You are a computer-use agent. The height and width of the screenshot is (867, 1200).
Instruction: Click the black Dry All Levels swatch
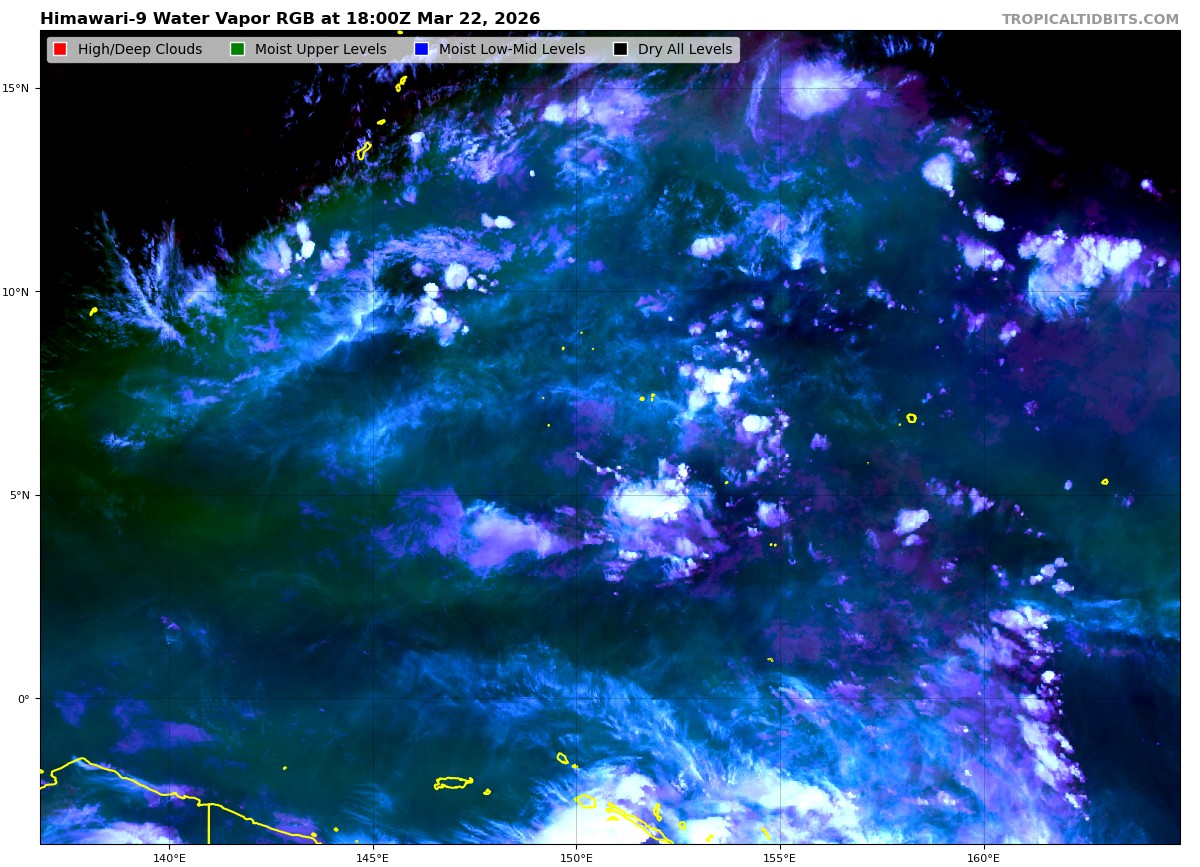(620, 49)
